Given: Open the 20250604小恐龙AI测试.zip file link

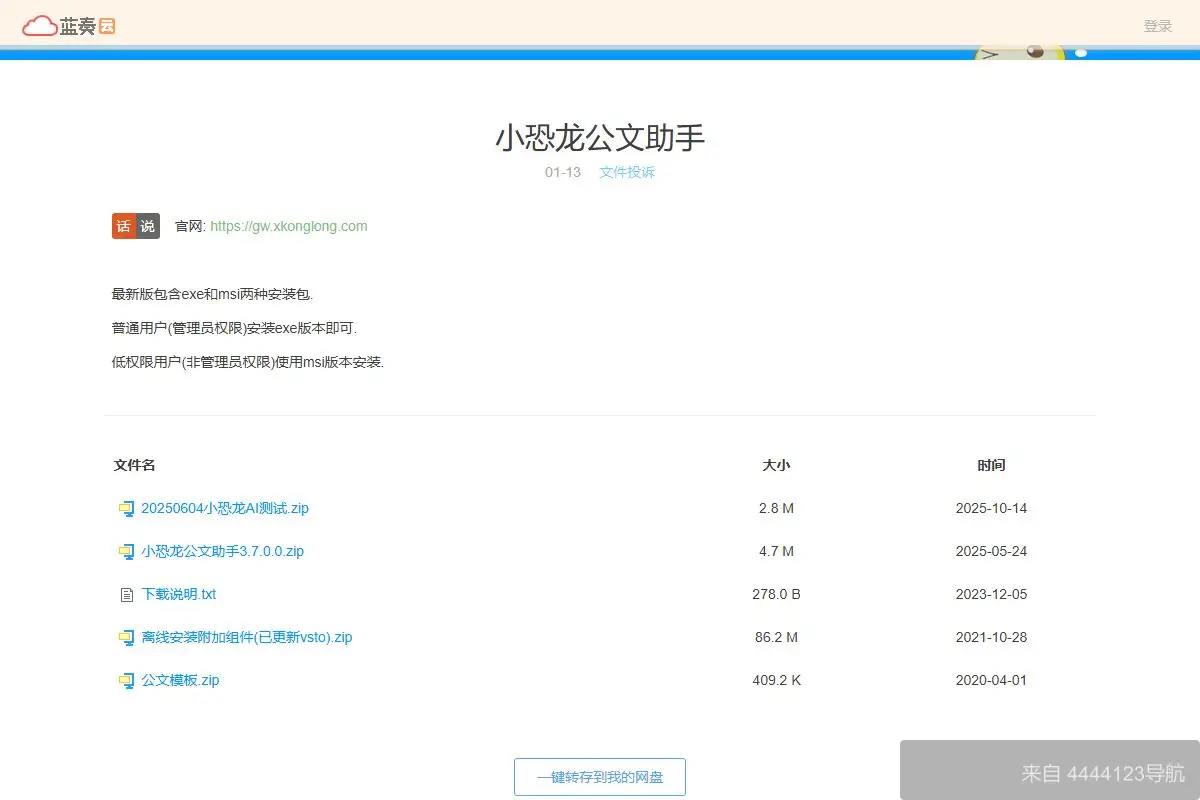Looking at the screenshot, I should tap(225, 508).
